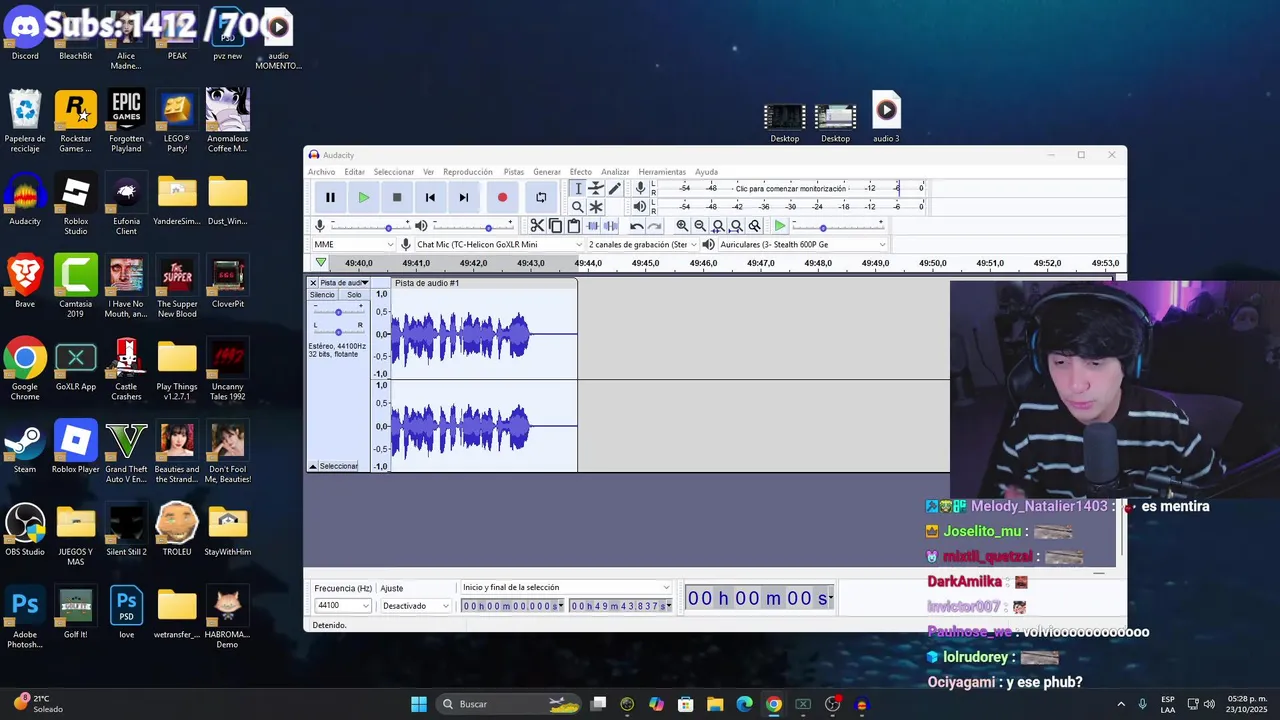Screen dimensions: 1280x720
Task: Open the Pista de audio track menu
Action: point(344,283)
